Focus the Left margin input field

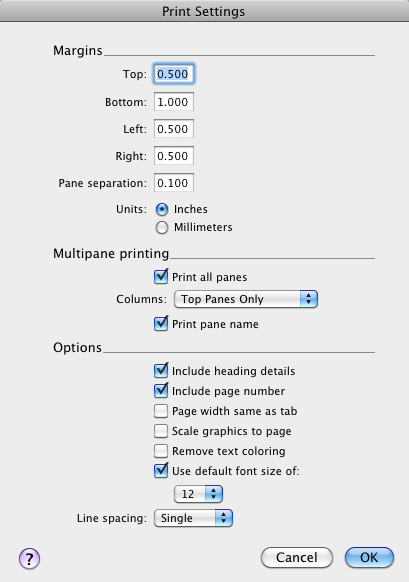click(174, 129)
